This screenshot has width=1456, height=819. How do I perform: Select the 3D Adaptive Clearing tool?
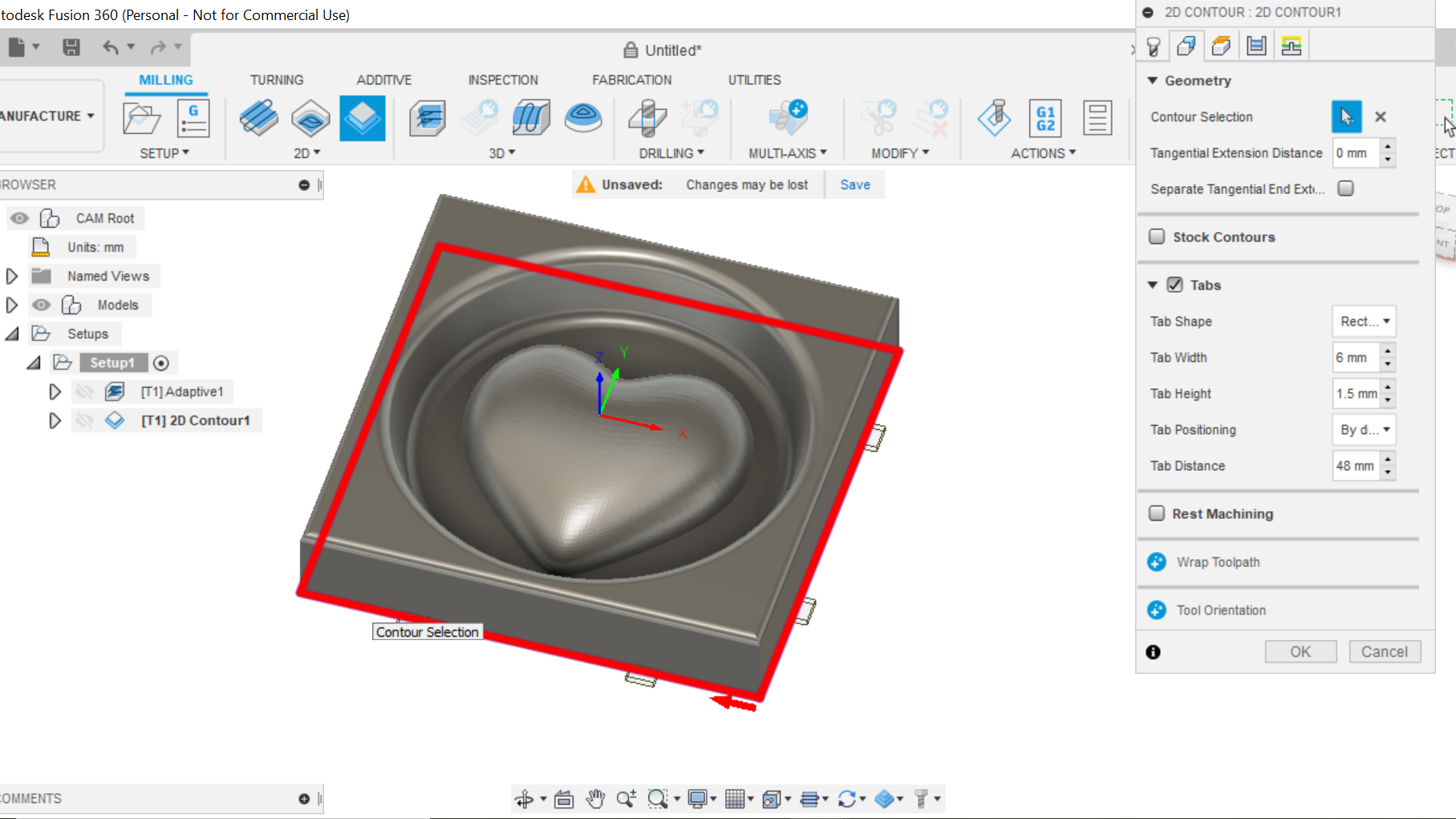coord(428,119)
